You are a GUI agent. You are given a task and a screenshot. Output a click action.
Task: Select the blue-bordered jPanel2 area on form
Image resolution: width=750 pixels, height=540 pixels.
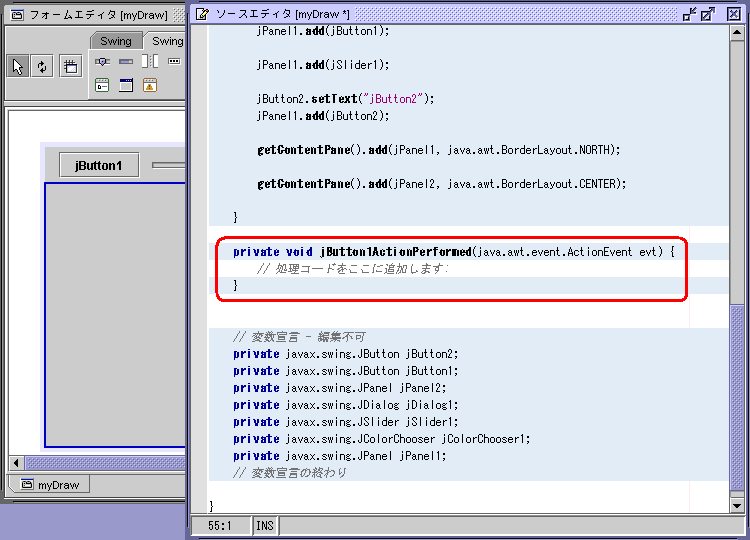115,315
